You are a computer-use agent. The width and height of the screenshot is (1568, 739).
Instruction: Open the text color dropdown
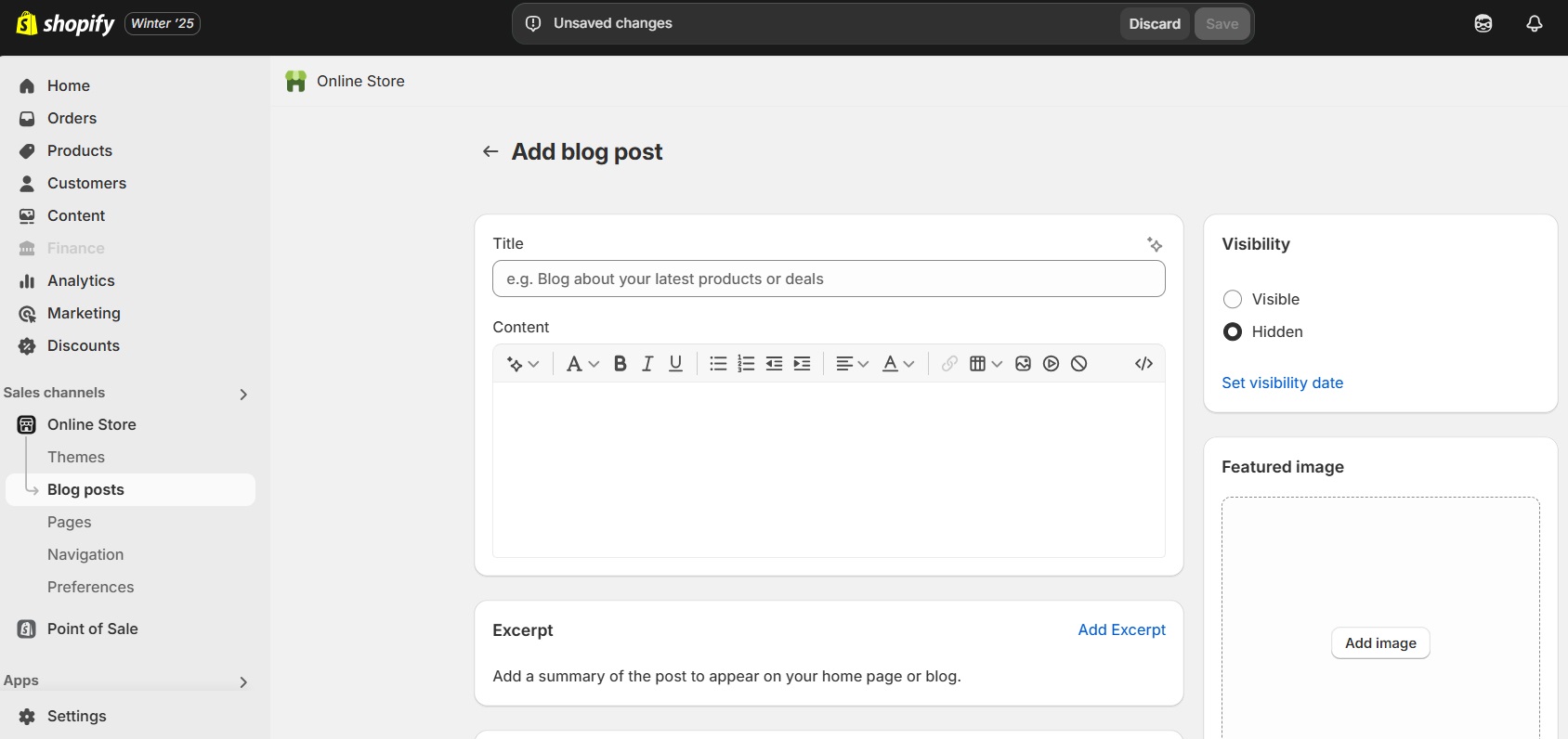[898, 364]
